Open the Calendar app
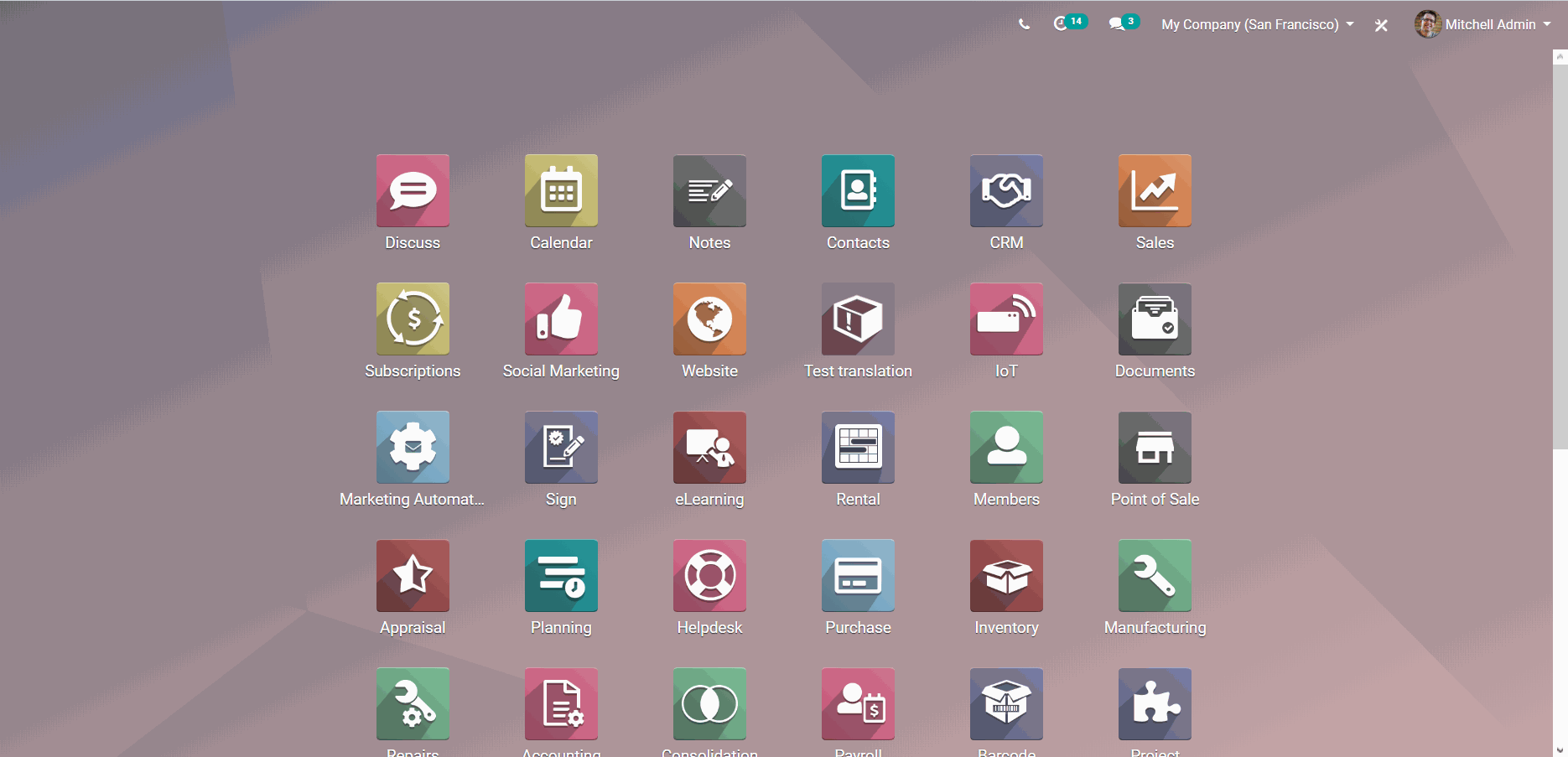This screenshot has width=1568, height=757. tap(561, 191)
